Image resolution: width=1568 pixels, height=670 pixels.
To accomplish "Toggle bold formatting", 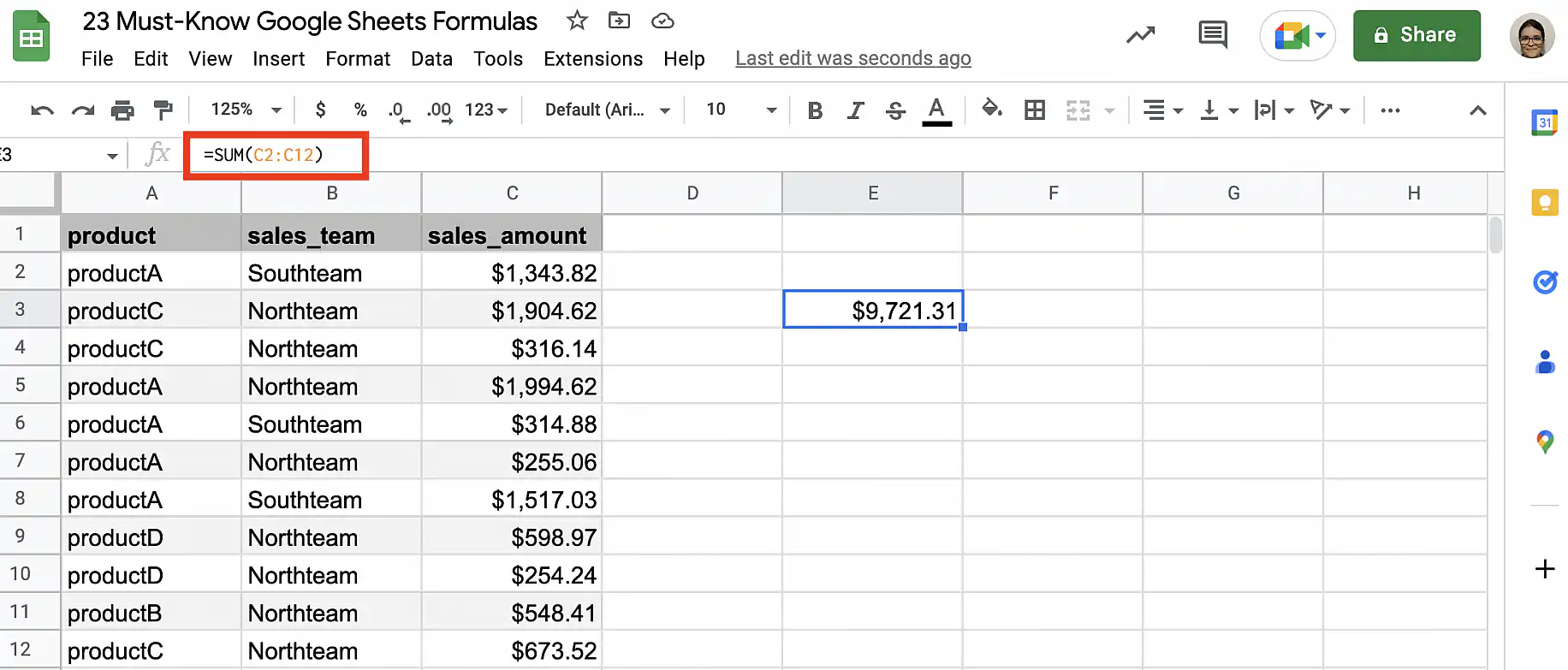I will click(815, 110).
